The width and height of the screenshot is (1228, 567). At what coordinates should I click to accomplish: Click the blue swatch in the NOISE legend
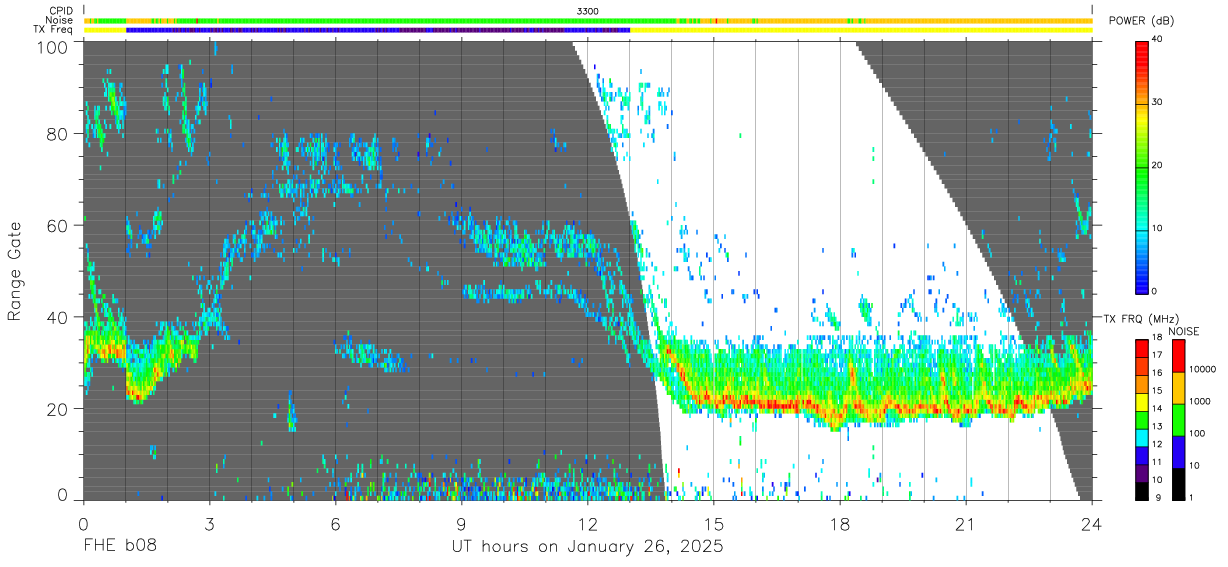pyautogui.click(x=1179, y=452)
